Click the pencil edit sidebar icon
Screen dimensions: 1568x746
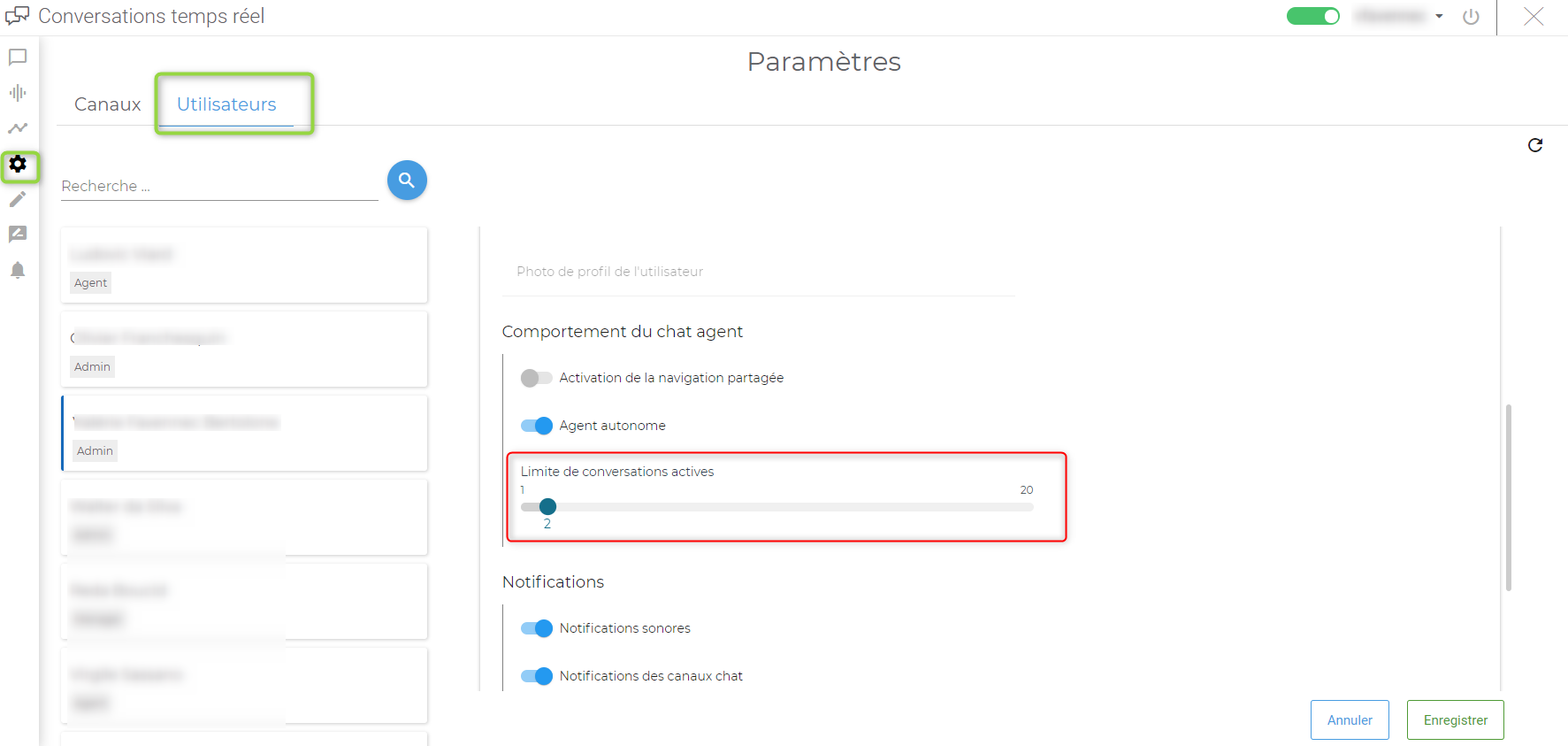(18, 199)
